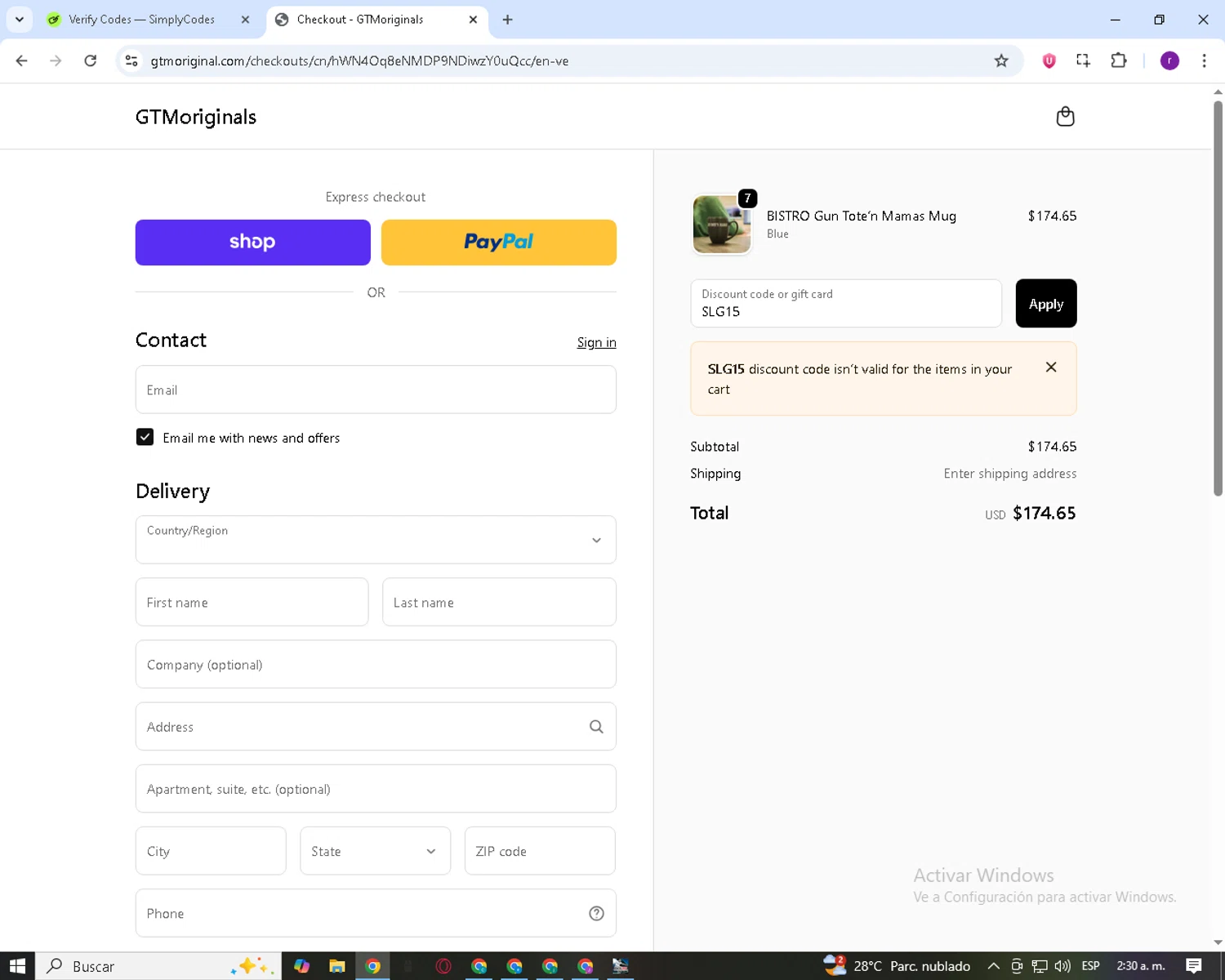The height and width of the screenshot is (980, 1225).
Task: Open the weather widget in taskbar
Action: click(x=897, y=966)
